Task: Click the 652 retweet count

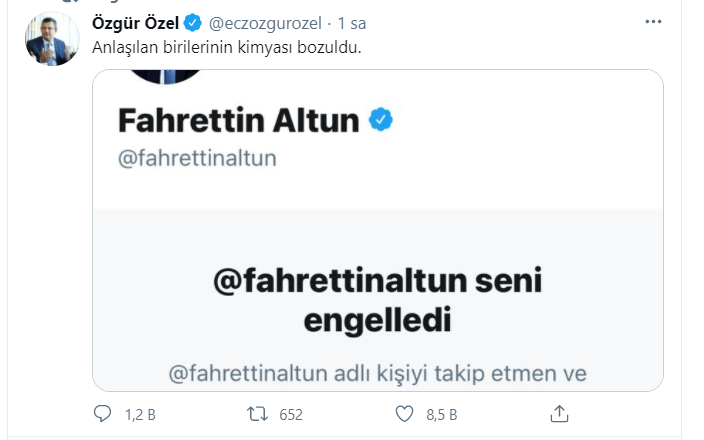Action: (291, 413)
